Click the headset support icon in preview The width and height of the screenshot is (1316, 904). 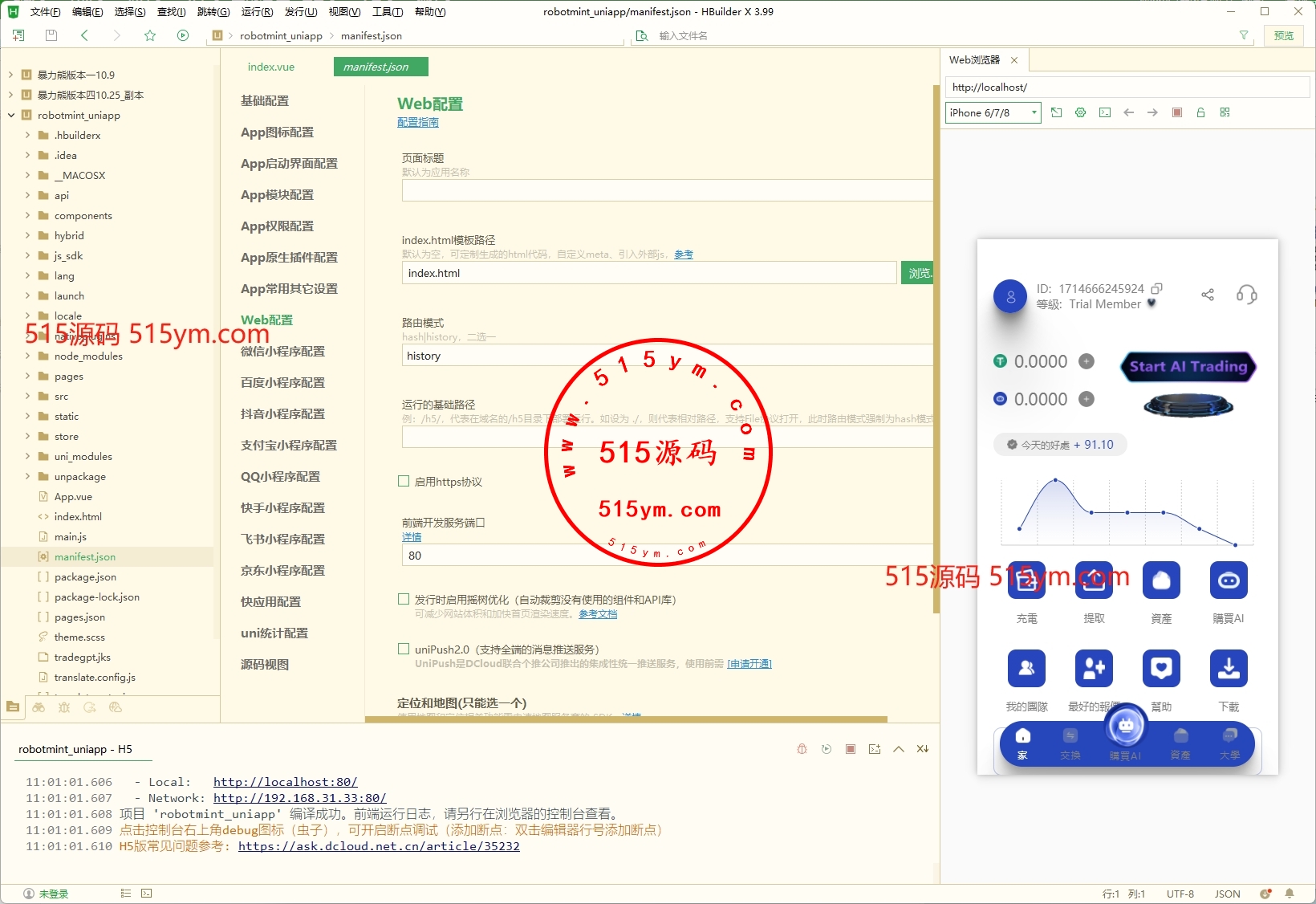(1246, 295)
